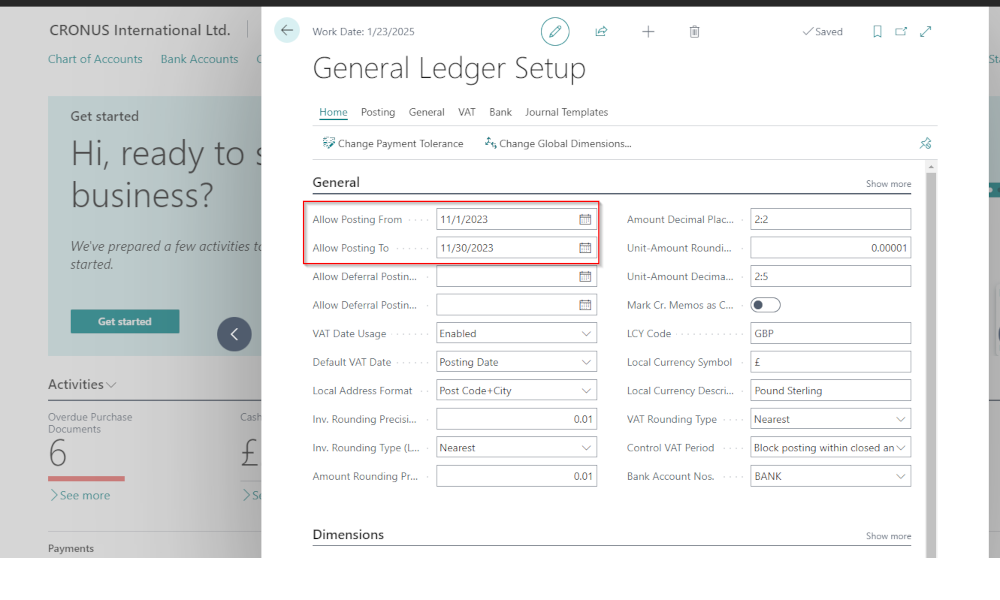Click the Allow Posting To input field

pos(500,247)
